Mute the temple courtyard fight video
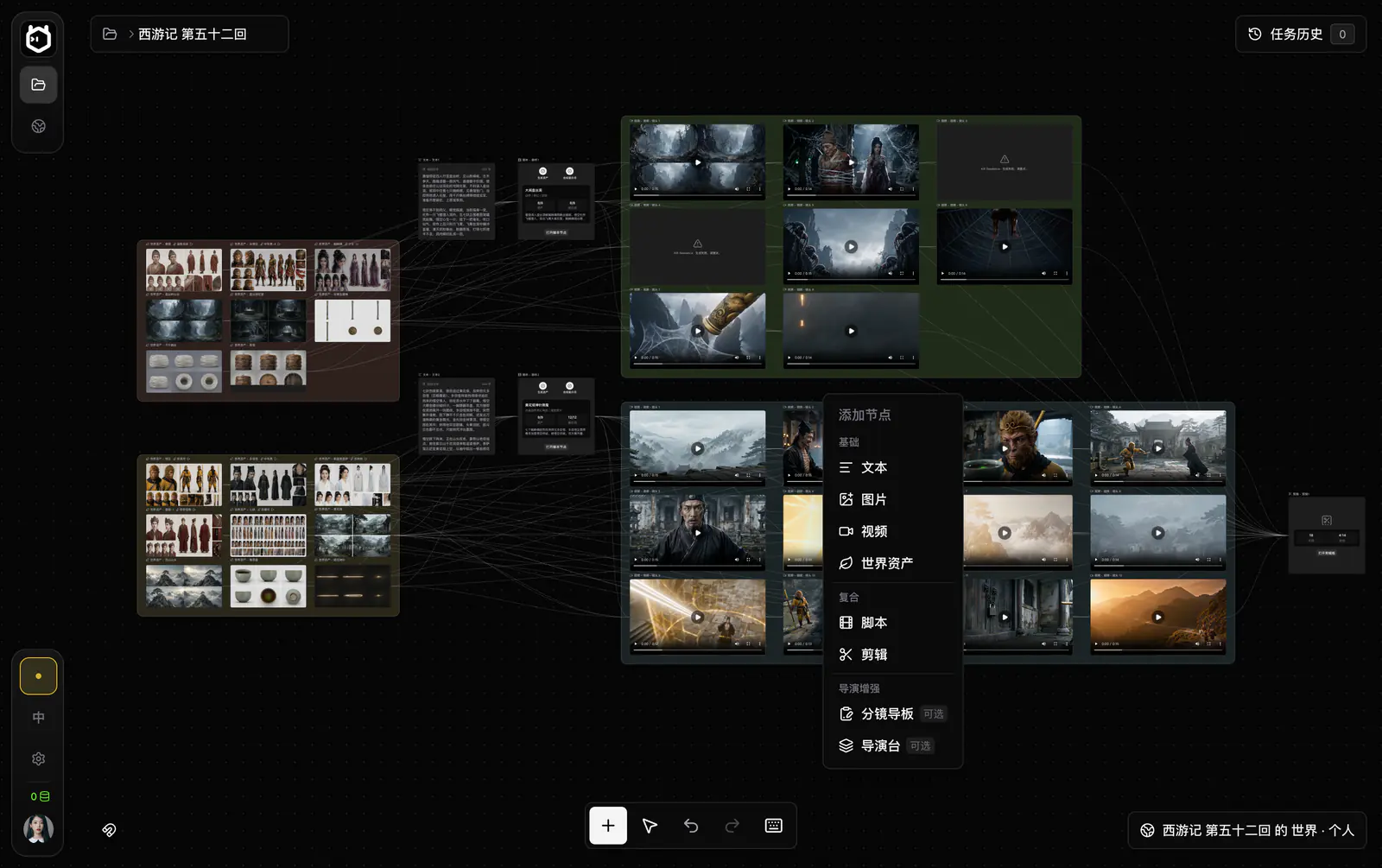1382x868 pixels. pos(1197,475)
